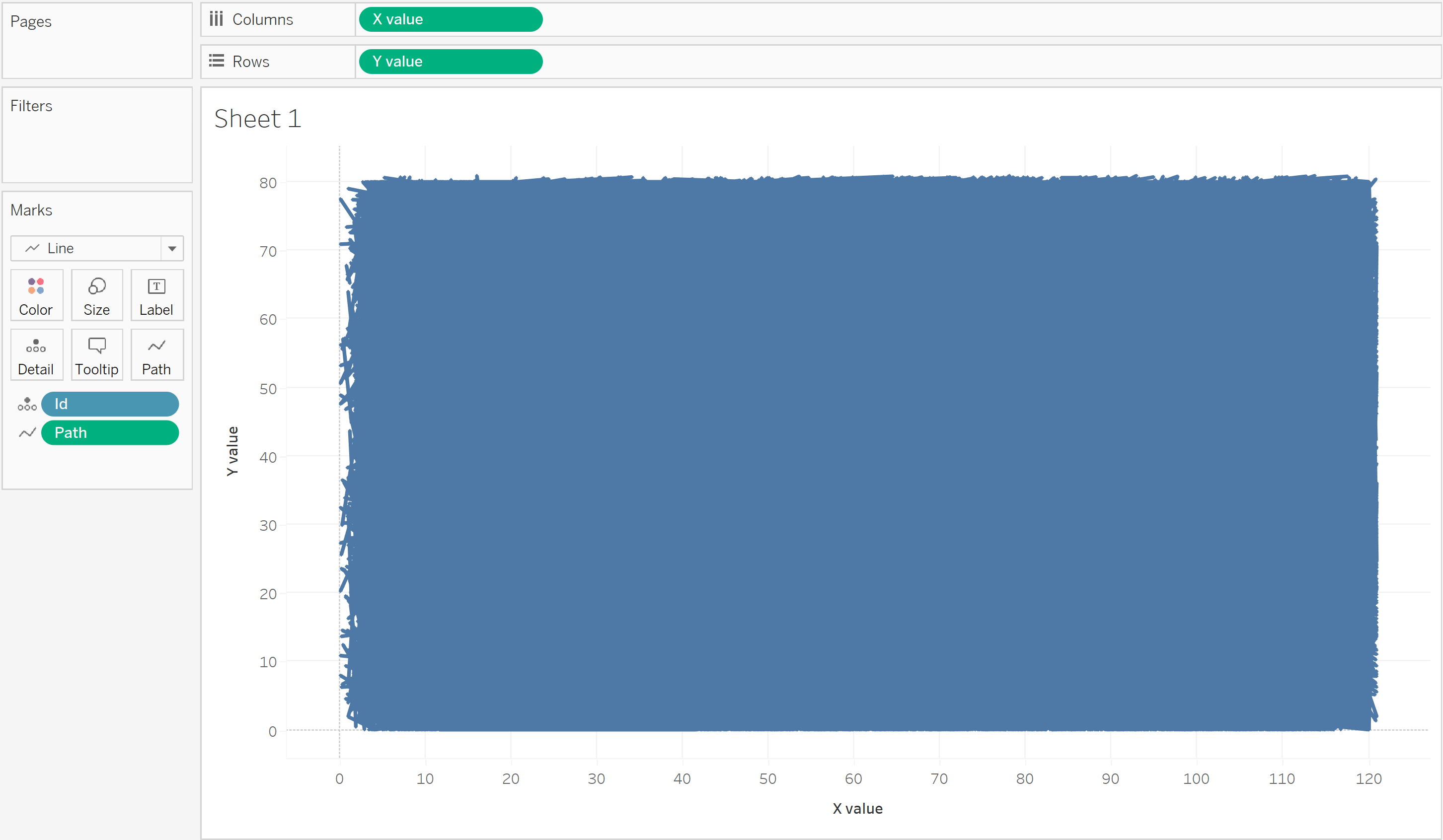The width and height of the screenshot is (1443, 840).
Task: Open the Label marks card
Action: point(156,295)
